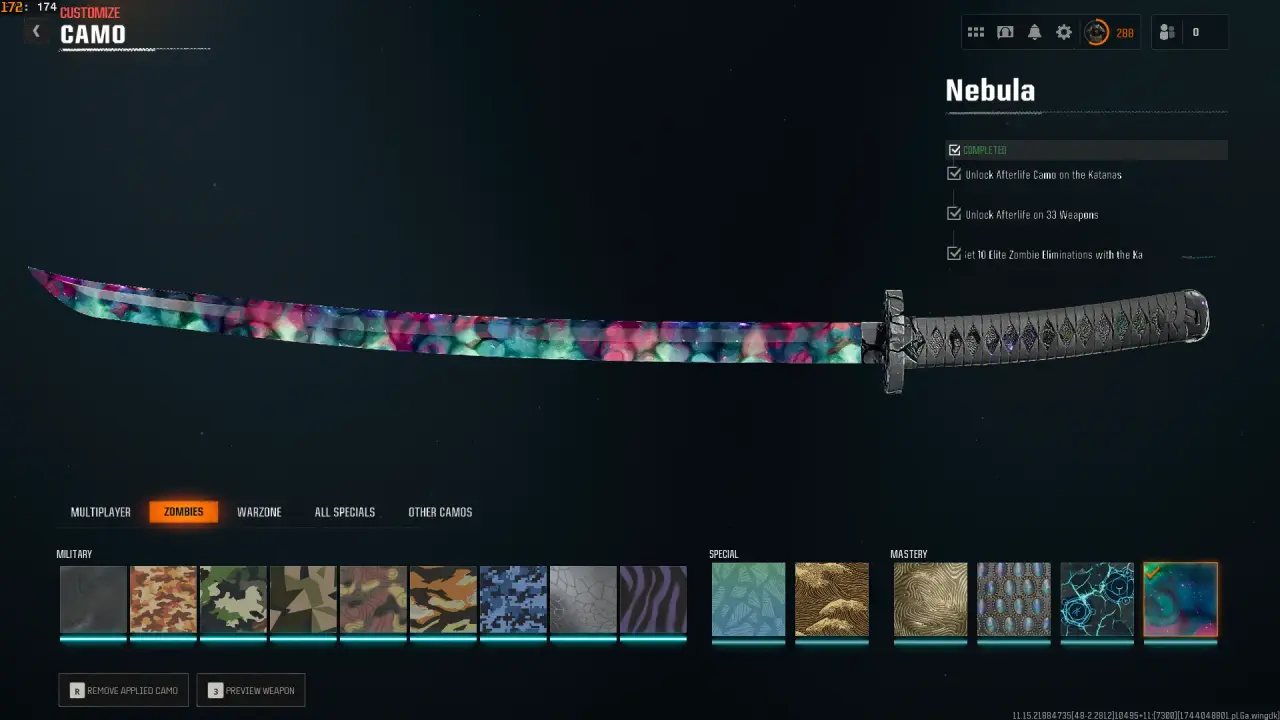Select the teal leaf-pattern special camo
The image size is (1280, 720).
(749, 600)
